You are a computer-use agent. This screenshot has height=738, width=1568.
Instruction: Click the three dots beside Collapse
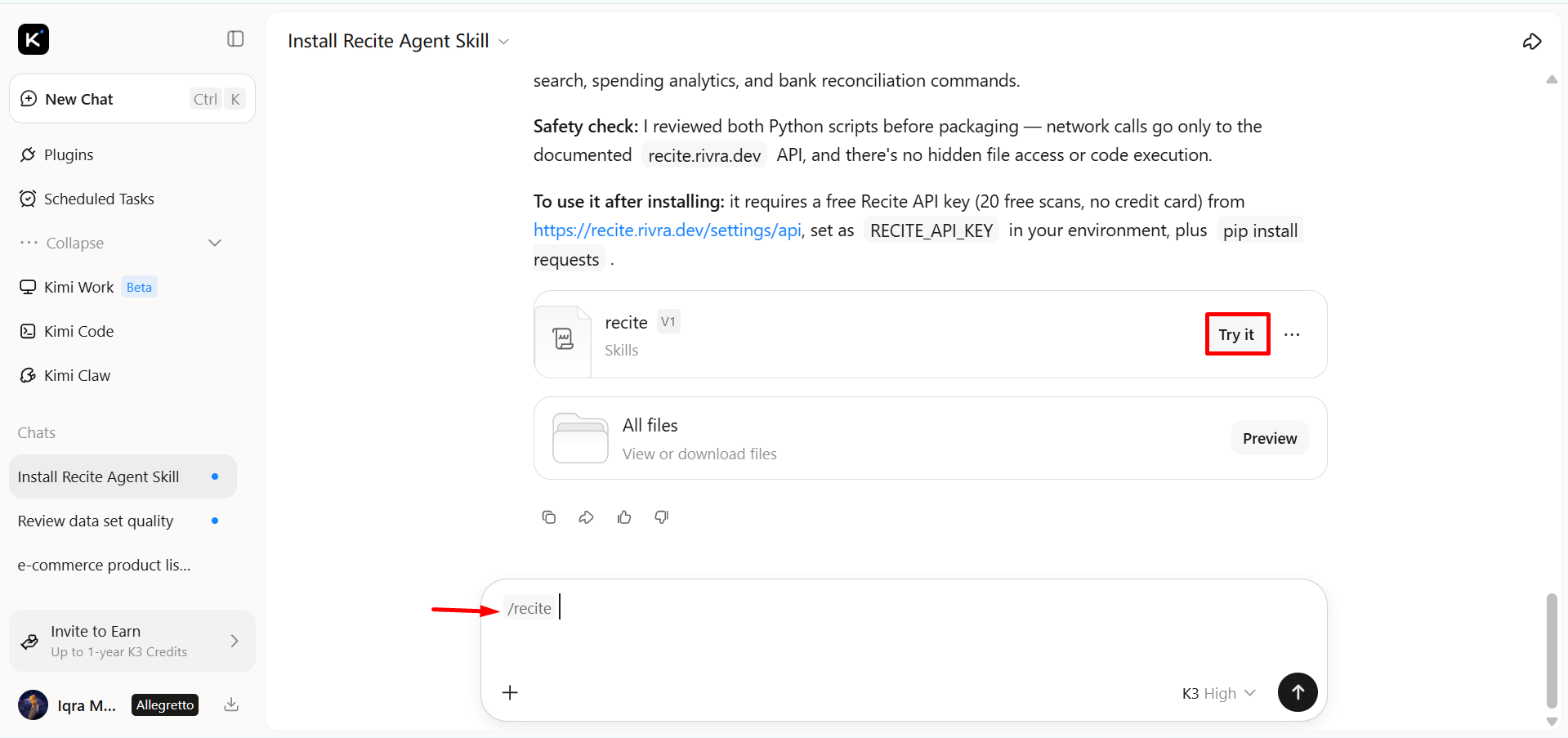(x=29, y=243)
